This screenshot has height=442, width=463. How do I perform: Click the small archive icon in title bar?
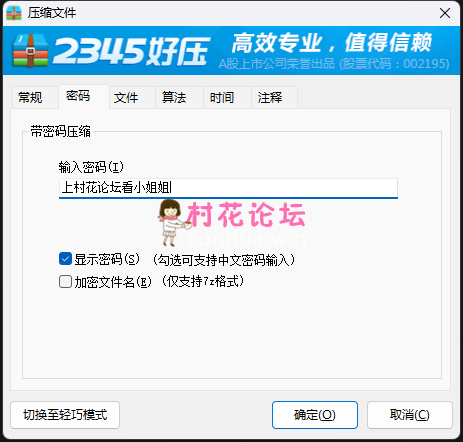(14, 13)
